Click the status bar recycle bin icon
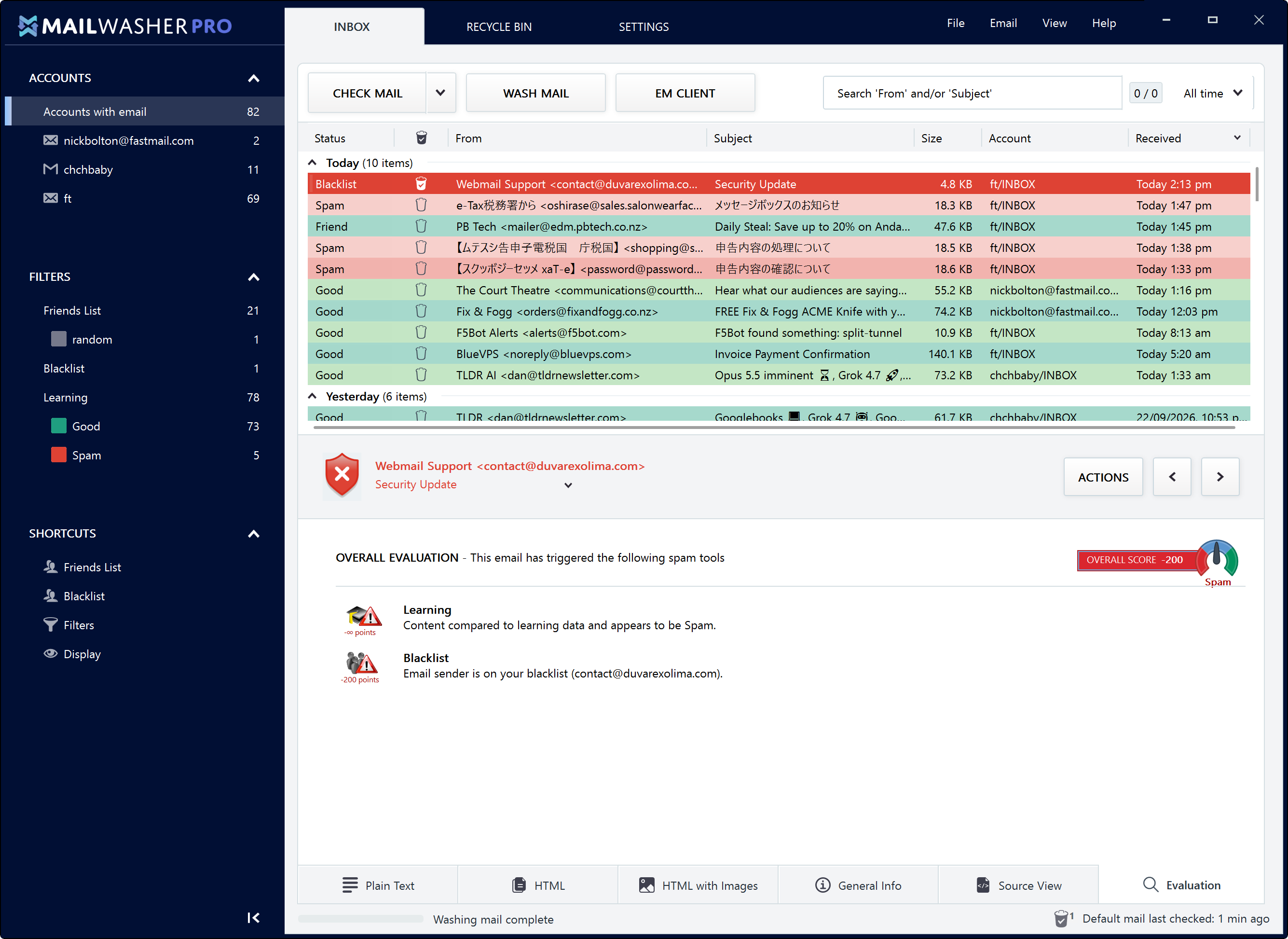Viewport: 1288px width, 939px height. [1061, 919]
